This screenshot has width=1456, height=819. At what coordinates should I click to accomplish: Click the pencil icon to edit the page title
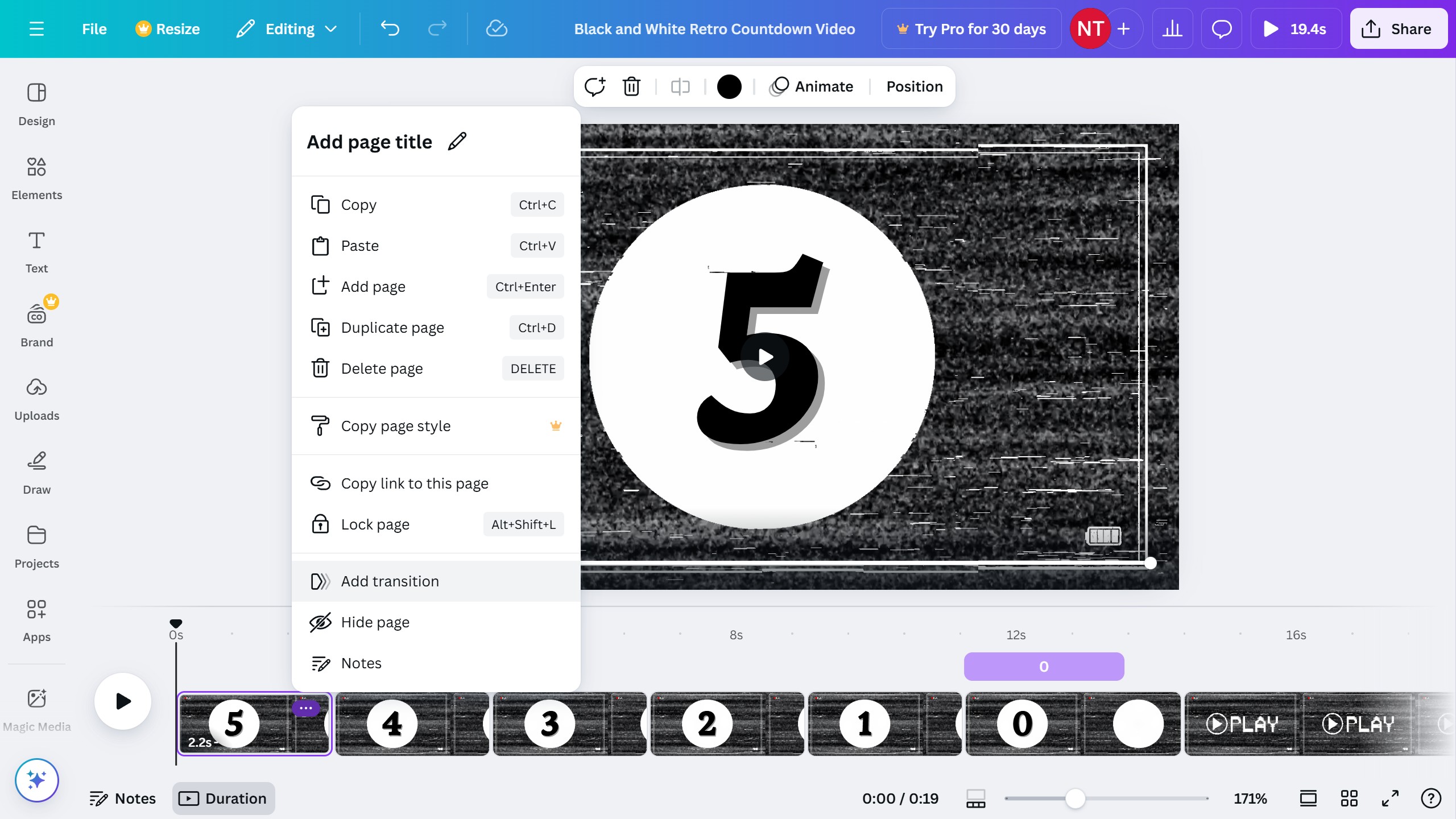pos(457,141)
